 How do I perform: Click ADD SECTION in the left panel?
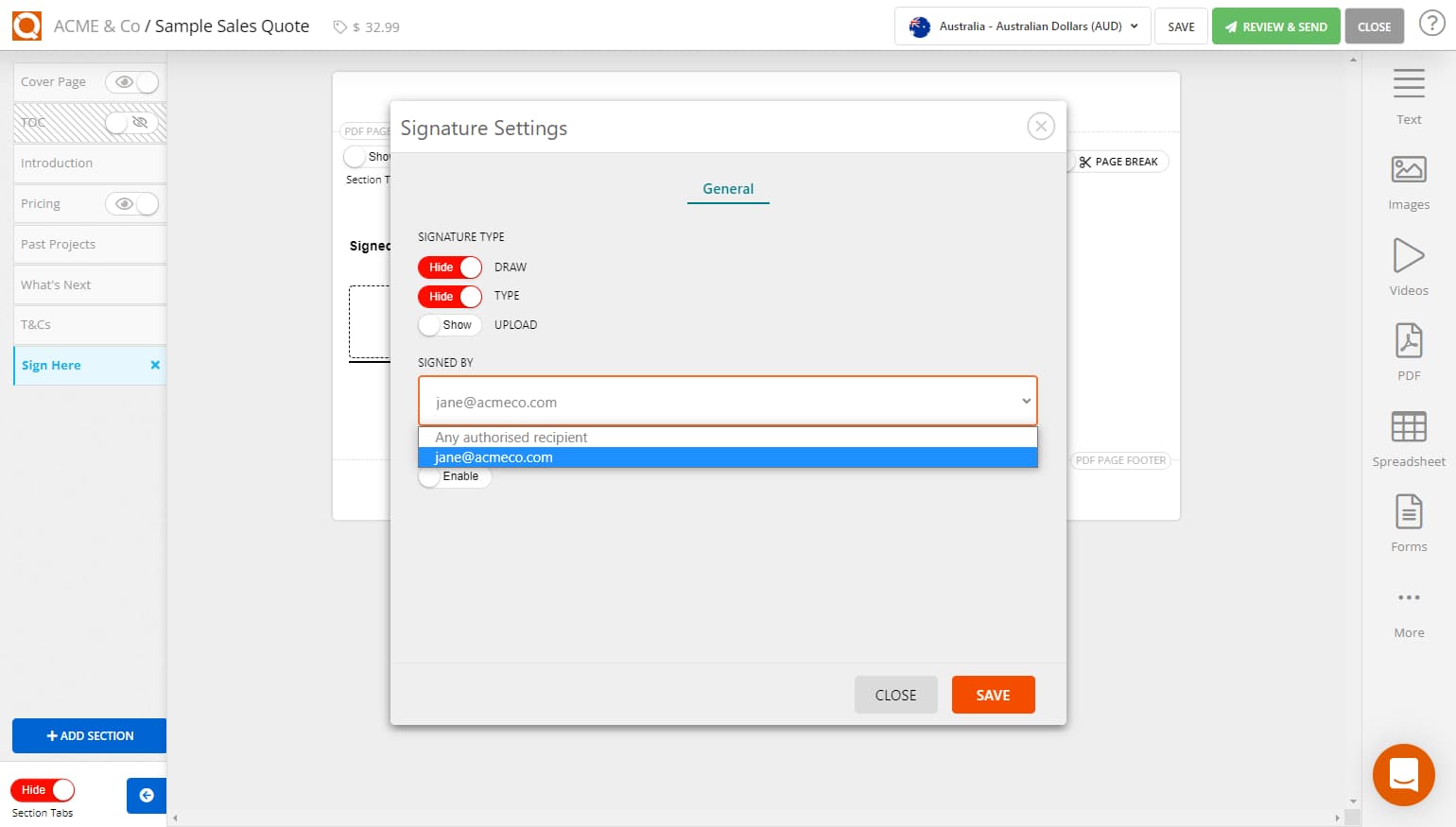(89, 735)
